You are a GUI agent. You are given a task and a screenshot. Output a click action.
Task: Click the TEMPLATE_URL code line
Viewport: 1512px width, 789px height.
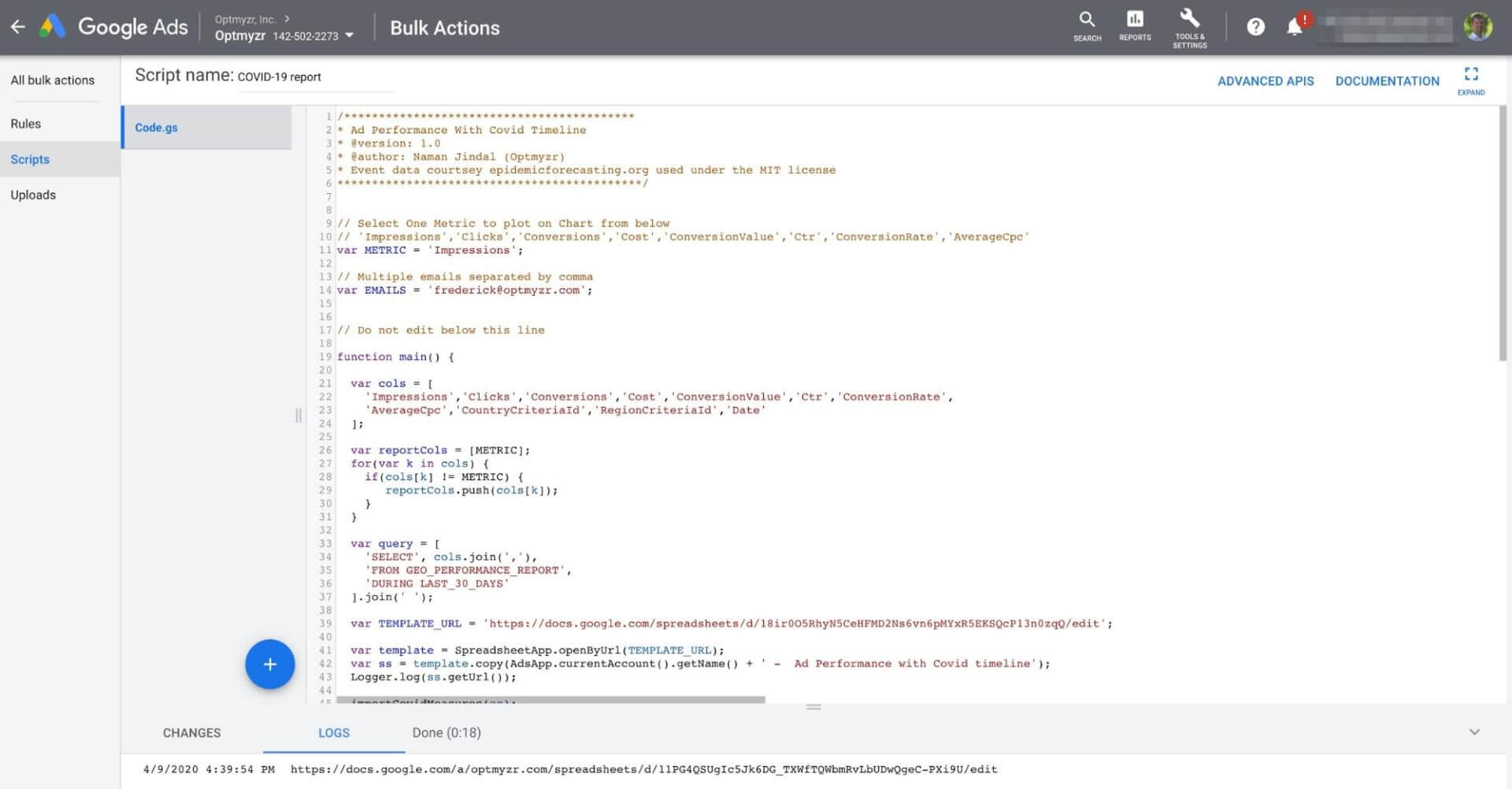(x=732, y=624)
